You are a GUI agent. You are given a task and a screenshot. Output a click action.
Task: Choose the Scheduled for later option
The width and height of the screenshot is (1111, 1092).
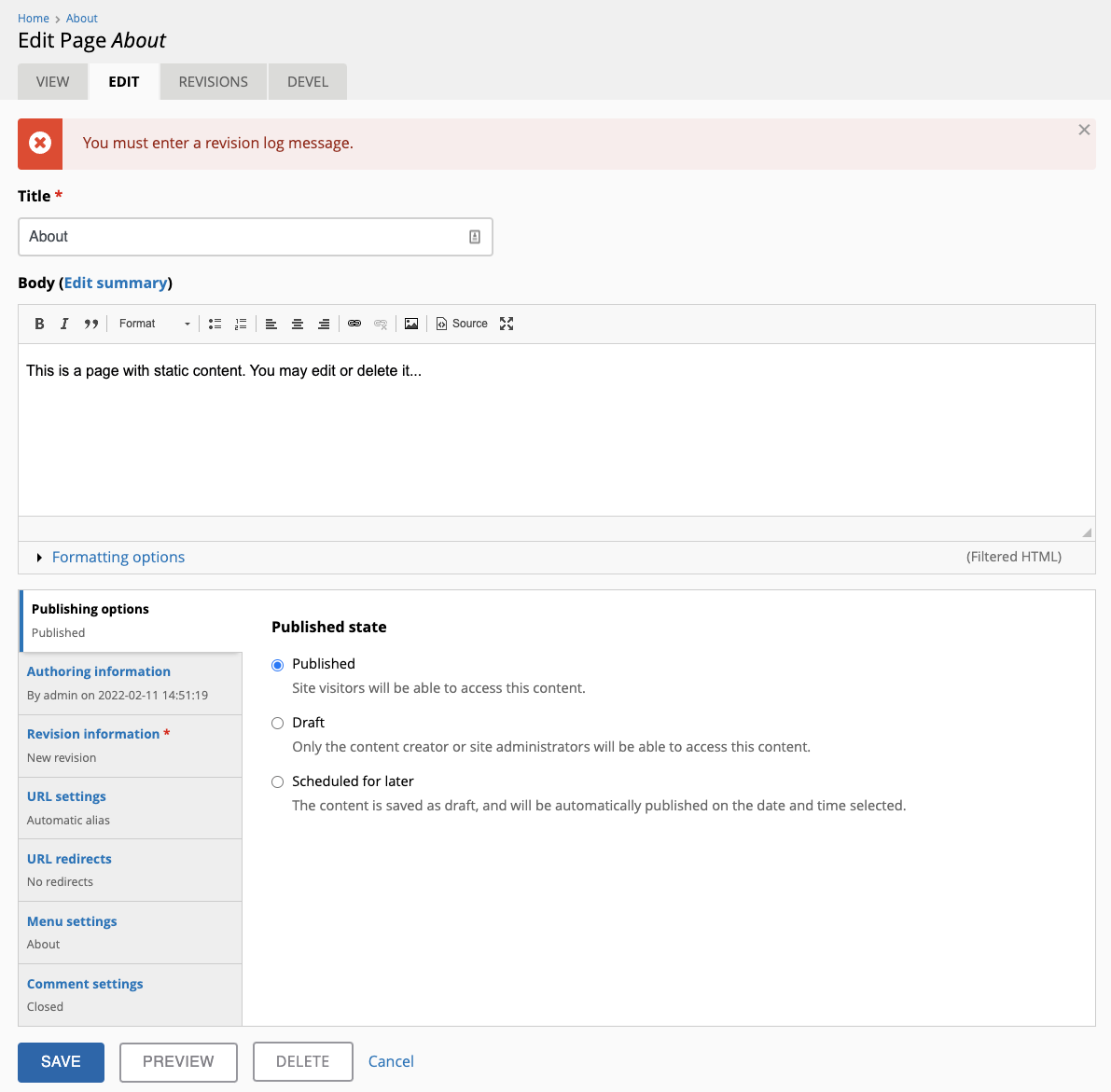277,781
